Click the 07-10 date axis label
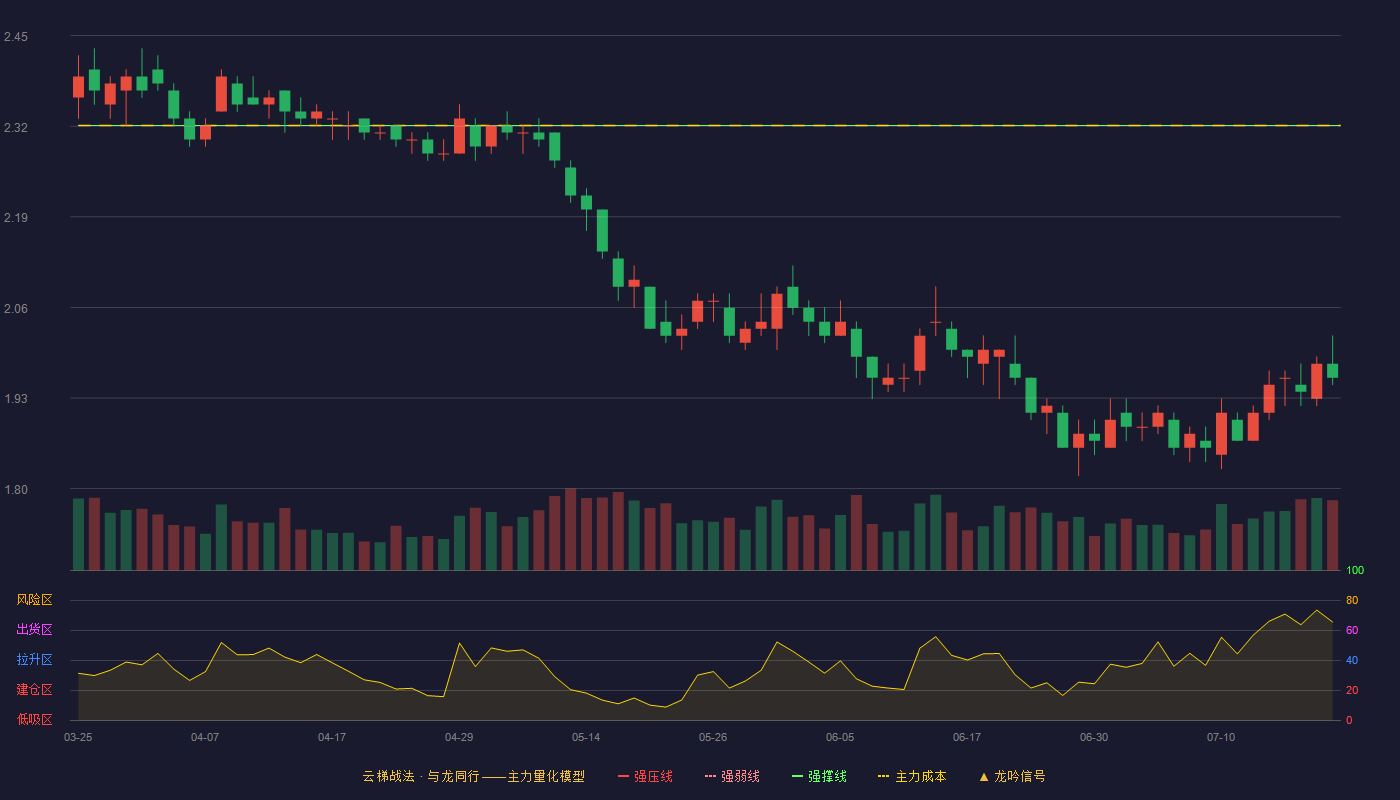 (1221, 737)
